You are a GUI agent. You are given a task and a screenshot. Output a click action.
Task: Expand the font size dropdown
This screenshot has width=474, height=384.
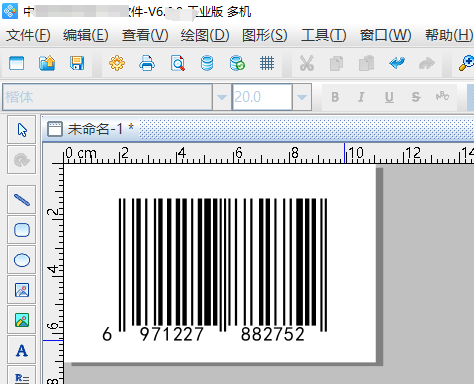point(302,97)
